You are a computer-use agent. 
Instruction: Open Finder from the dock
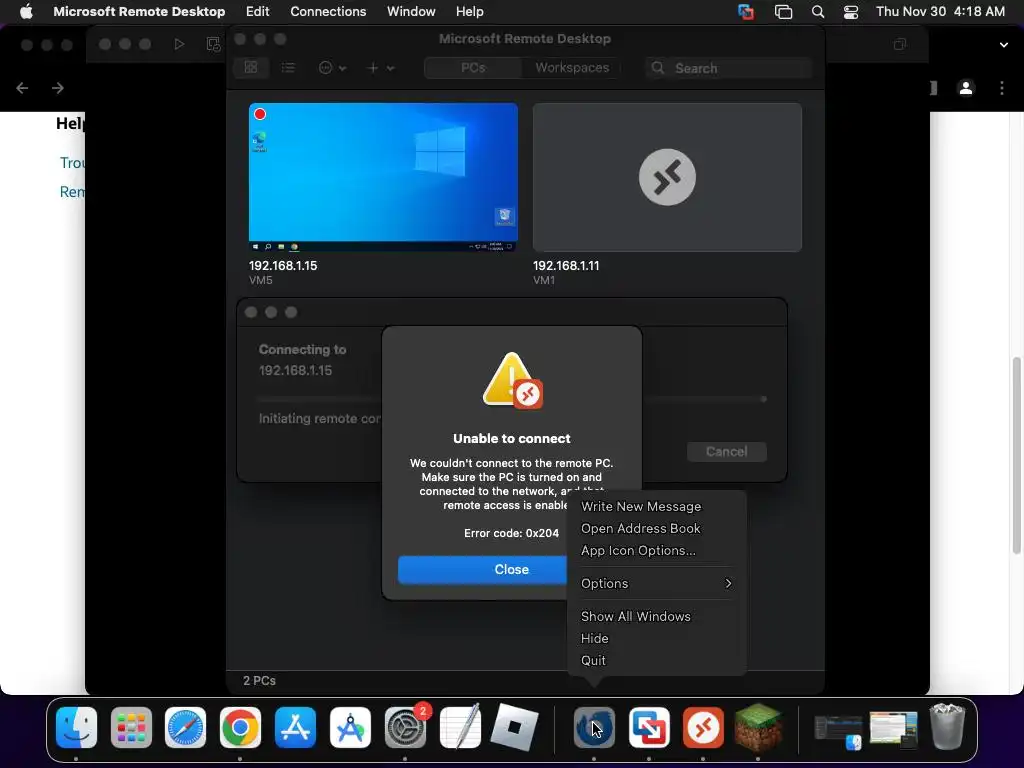(x=76, y=727)
